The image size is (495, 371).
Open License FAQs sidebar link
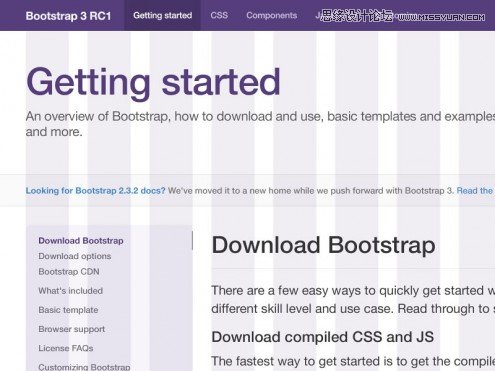tap(66, 348)
